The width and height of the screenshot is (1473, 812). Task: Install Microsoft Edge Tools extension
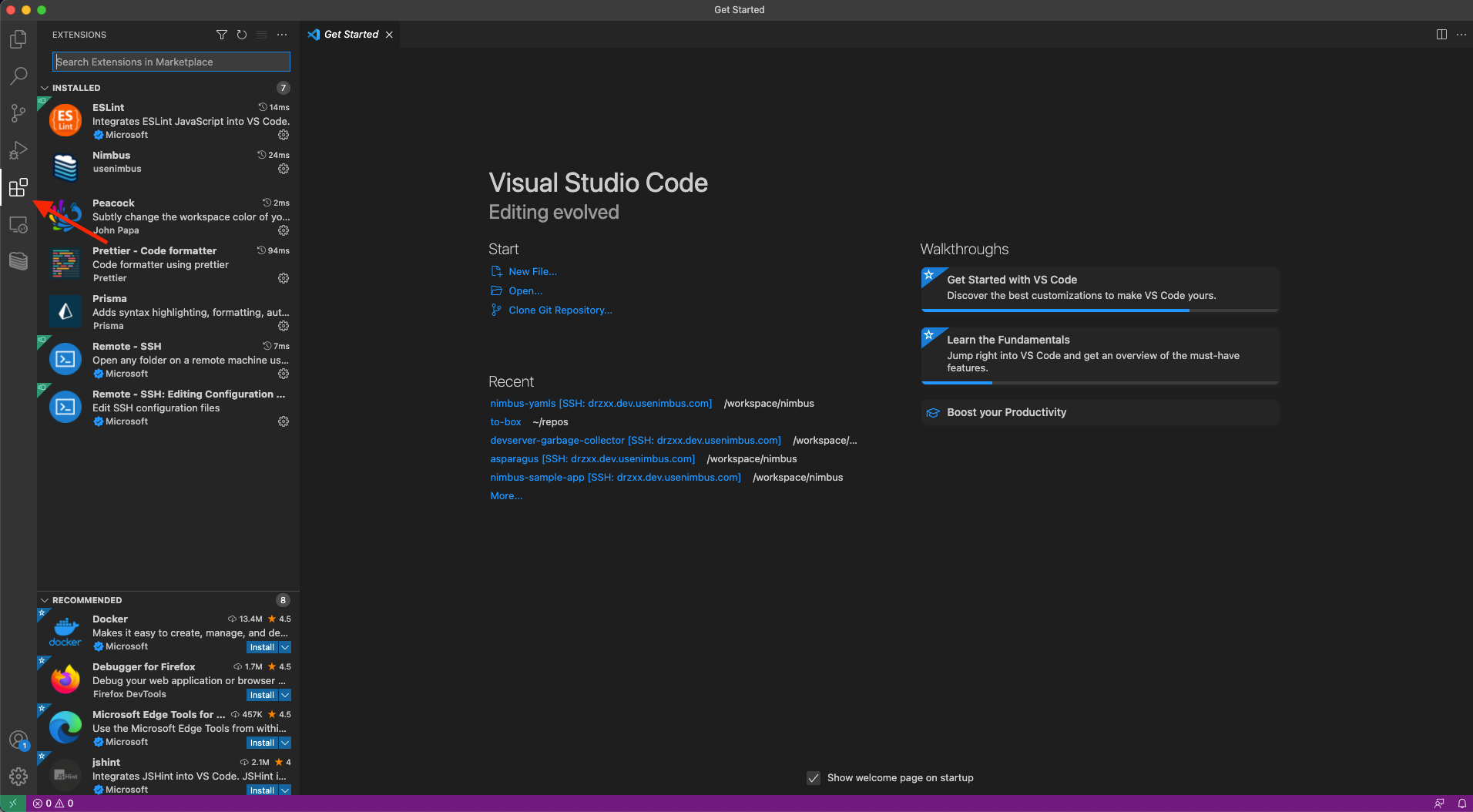pyautogui.click(x=262, y=743)
